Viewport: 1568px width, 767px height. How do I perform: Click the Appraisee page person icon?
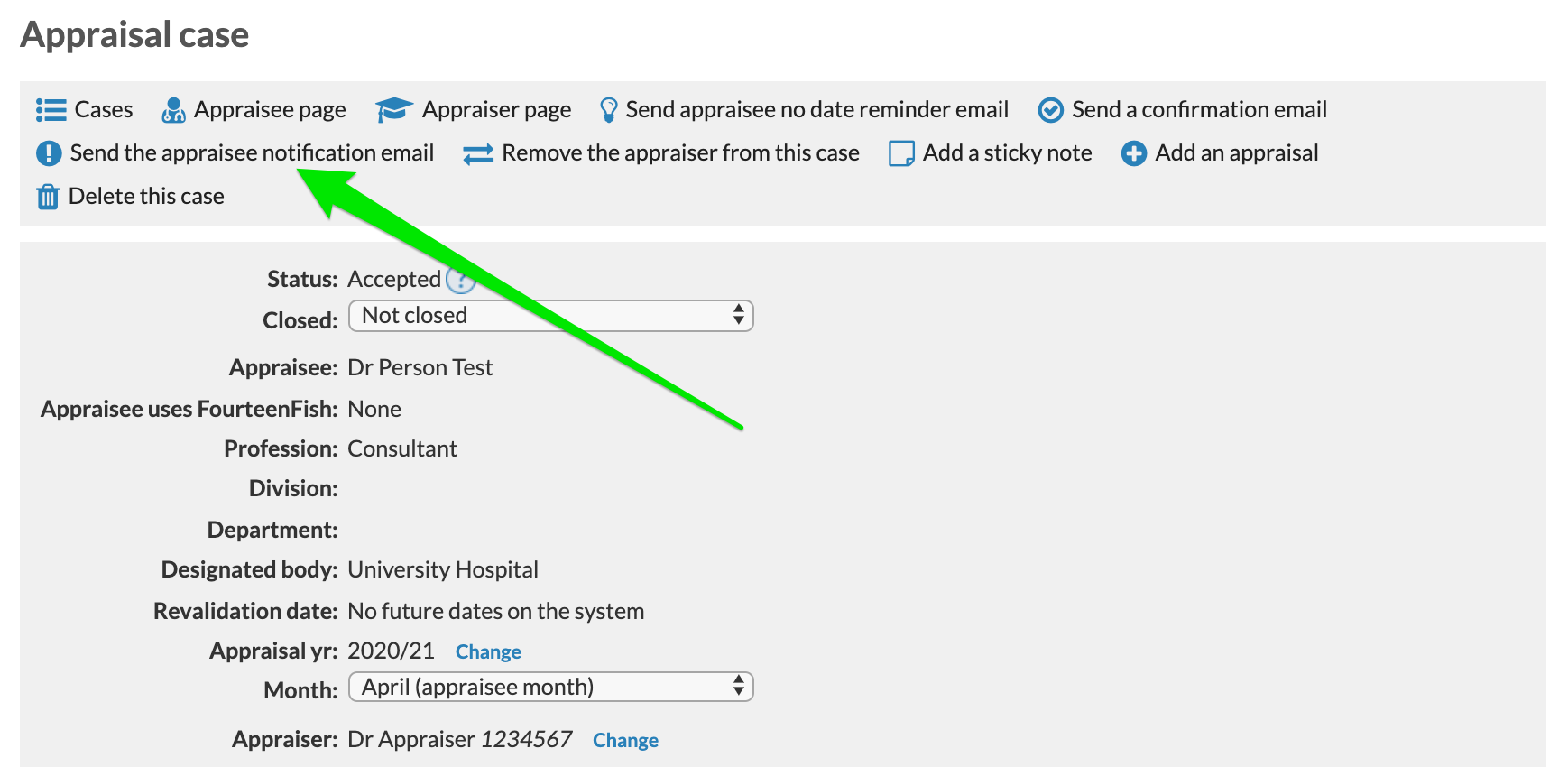tap(173, 110)
